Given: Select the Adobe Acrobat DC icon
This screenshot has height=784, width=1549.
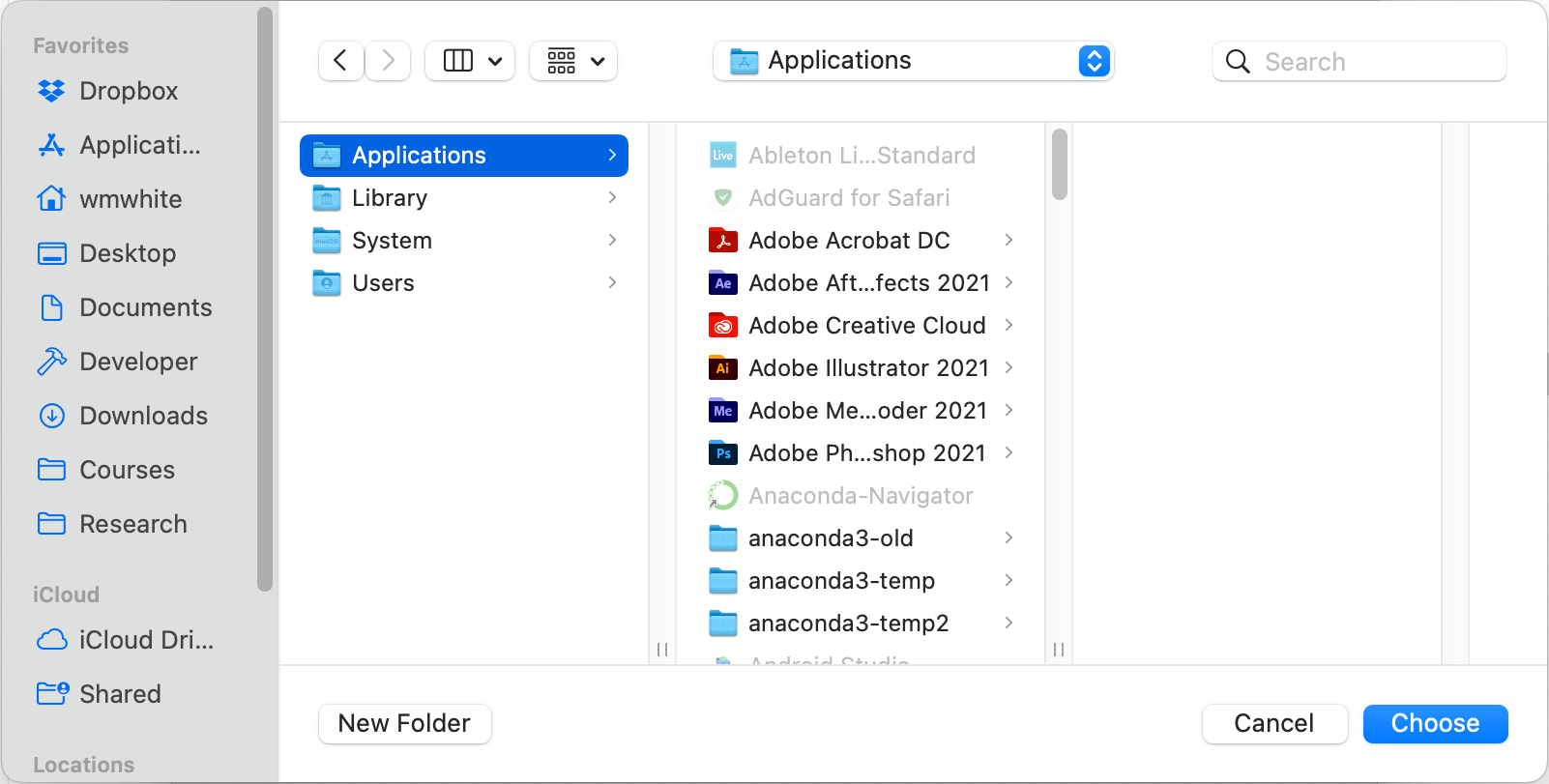Looking at the screenshot, I should [722, 241].
